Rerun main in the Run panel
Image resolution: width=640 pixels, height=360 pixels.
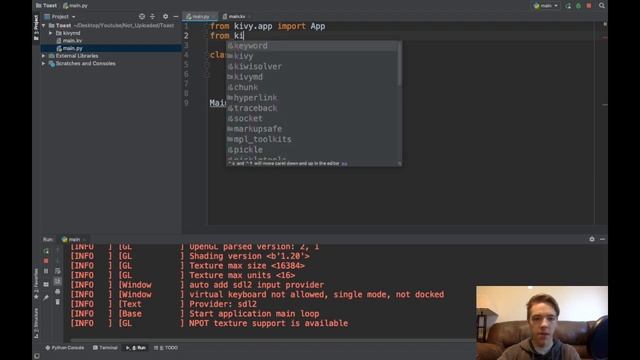[46, 251]
